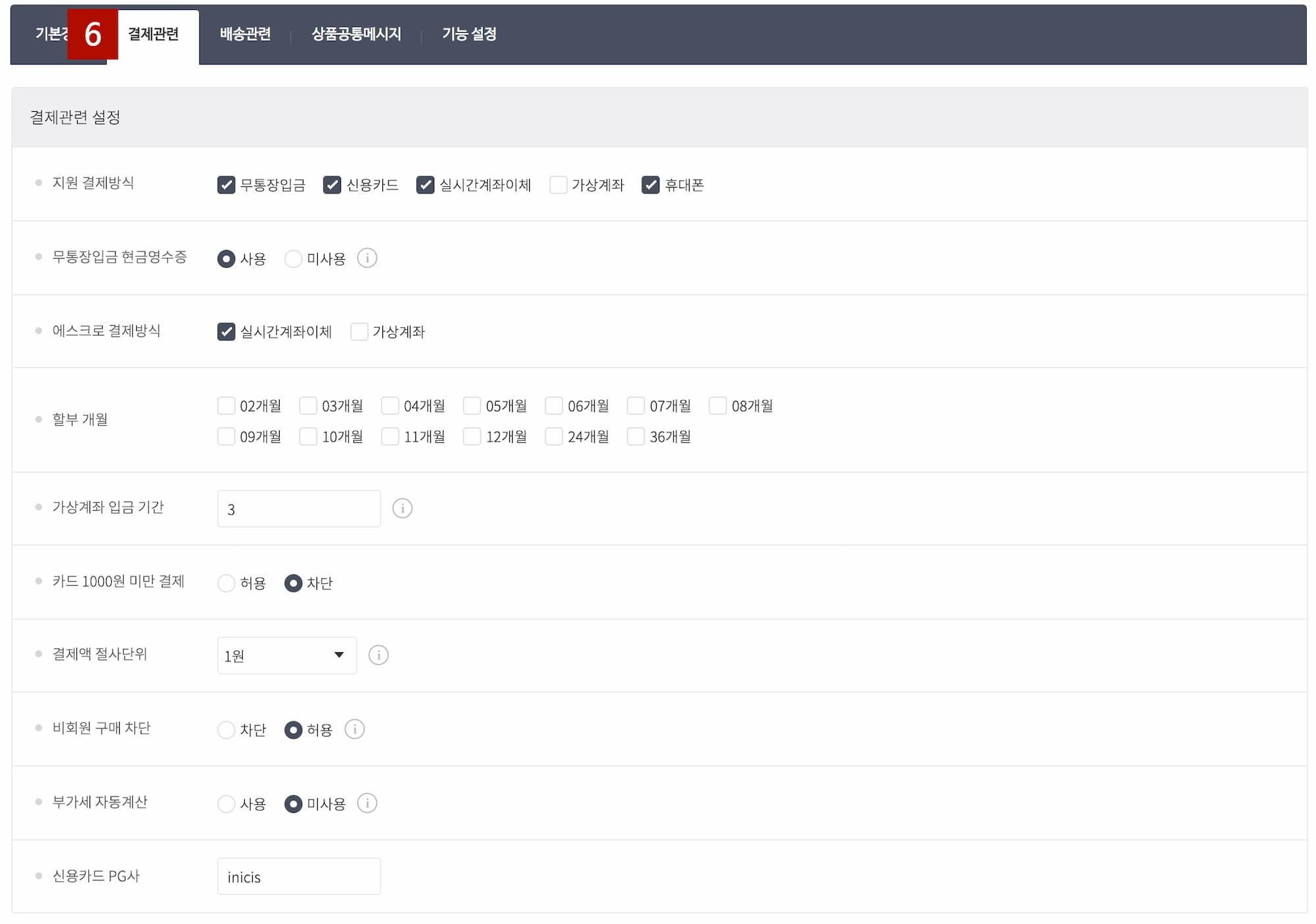Check 04개월 installment option
Viewport: 1316px width, 924px height.
(390, 405)
